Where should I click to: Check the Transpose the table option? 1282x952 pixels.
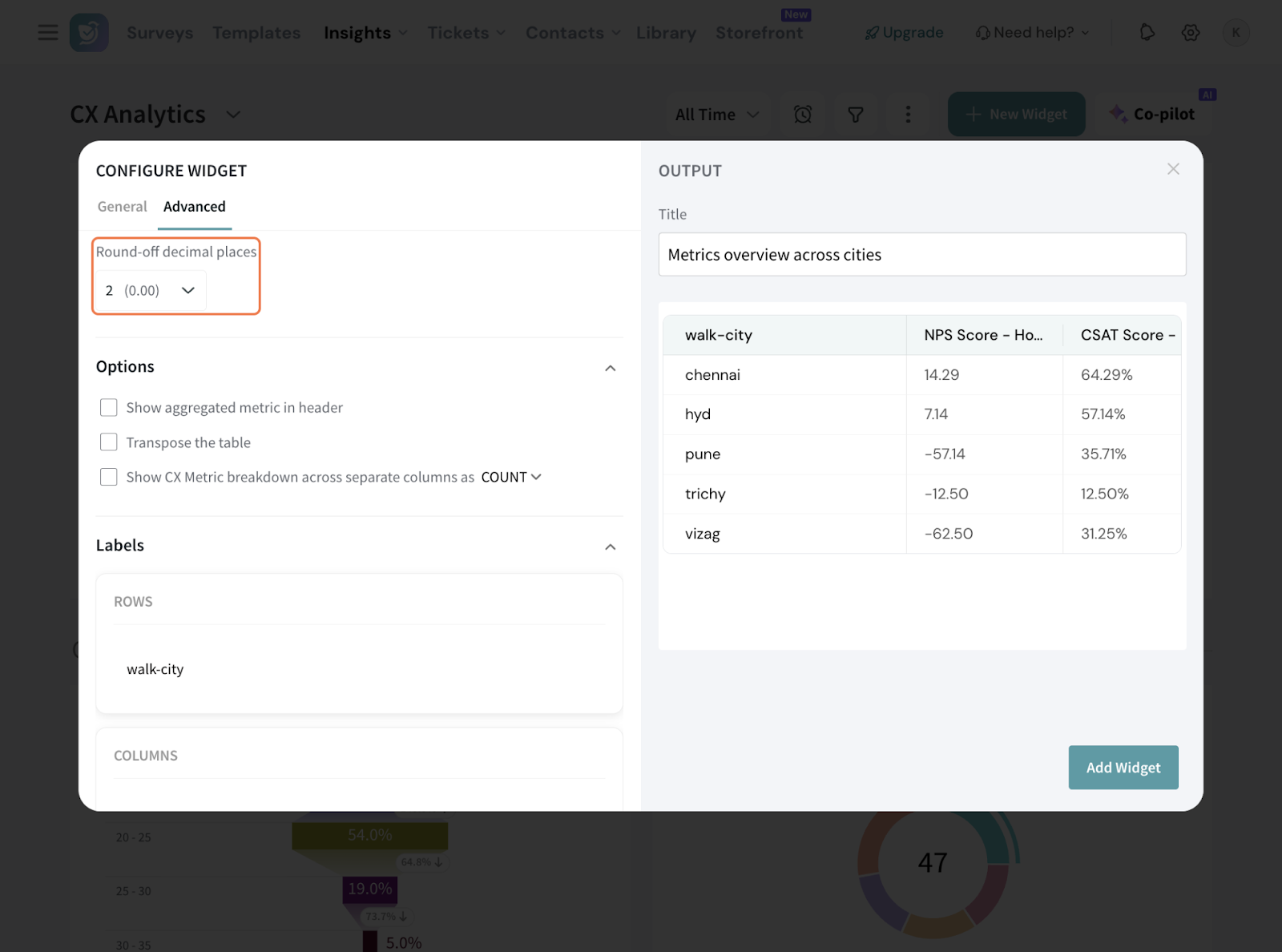[x=109, y=442]
